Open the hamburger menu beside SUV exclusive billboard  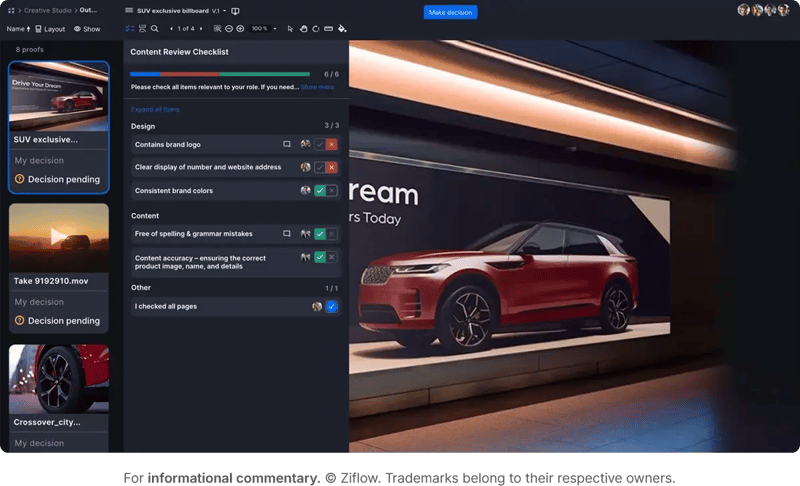(x=129, y=10)
